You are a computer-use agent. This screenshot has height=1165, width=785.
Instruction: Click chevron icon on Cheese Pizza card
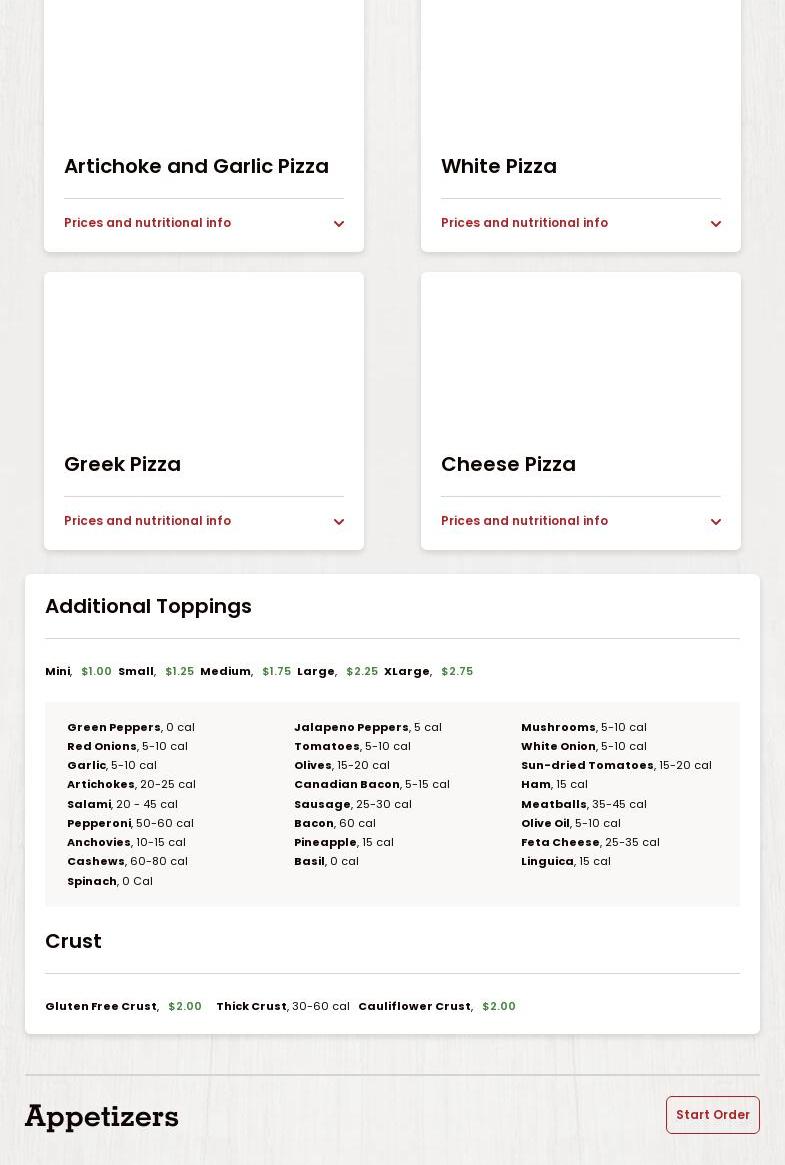[715, 522]
